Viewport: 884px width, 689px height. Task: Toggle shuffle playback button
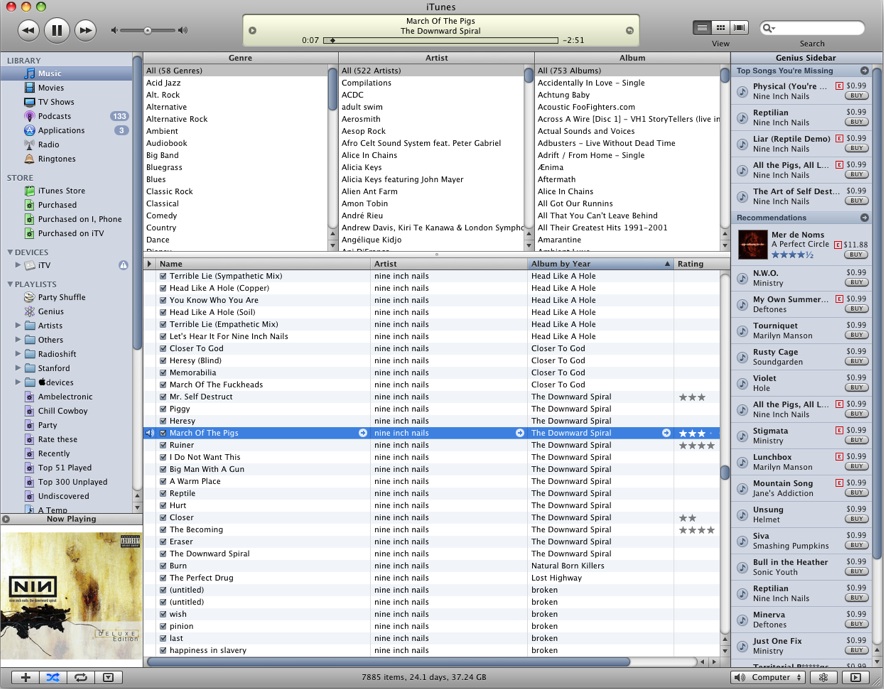(x=53, y=677)
